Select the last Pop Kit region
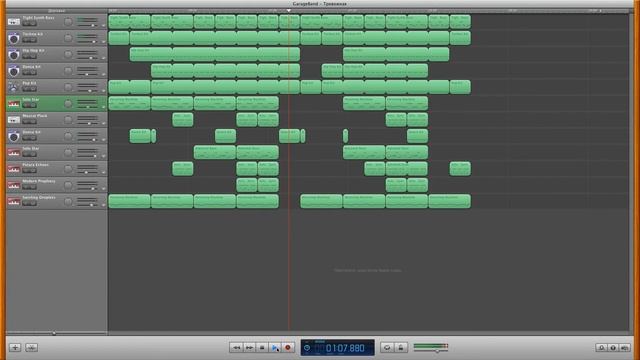Screen dimensions: 640x360 point(460,87)
